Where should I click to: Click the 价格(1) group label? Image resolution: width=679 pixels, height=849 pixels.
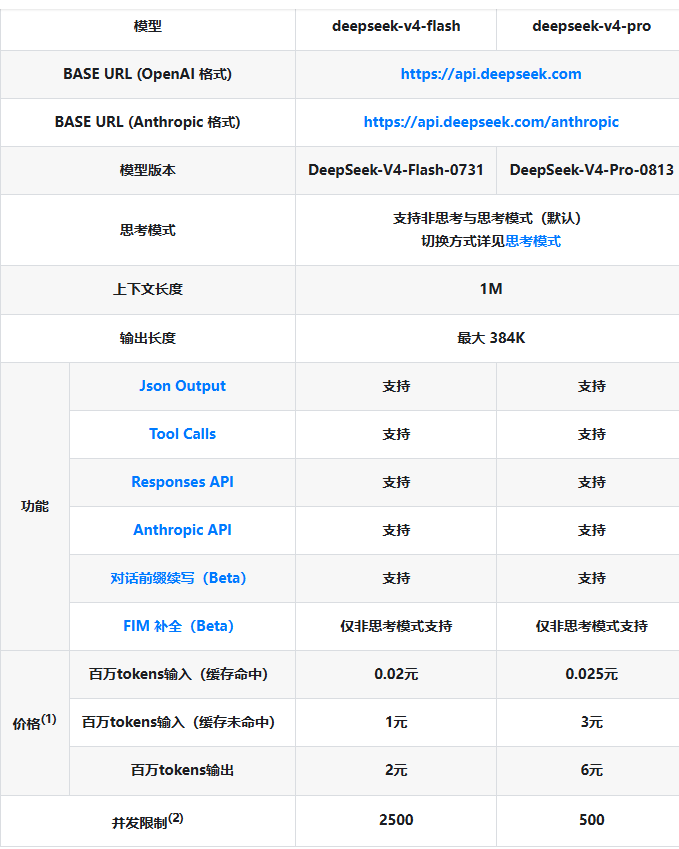pyautogui.click(x=35, y=722)
